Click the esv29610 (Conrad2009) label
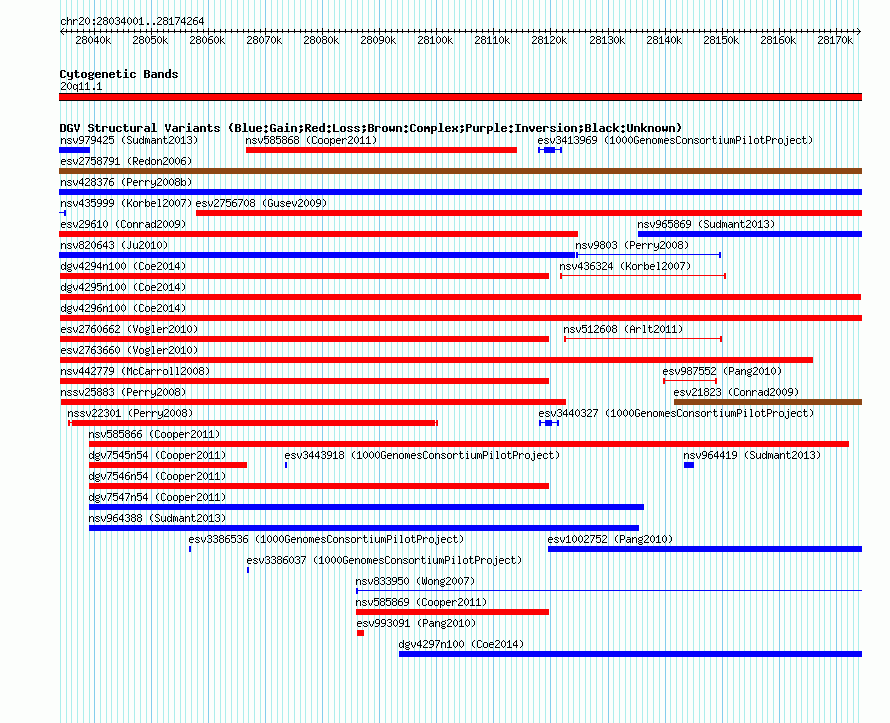Viewport: 890px width, 723px height. click(123, 224)
